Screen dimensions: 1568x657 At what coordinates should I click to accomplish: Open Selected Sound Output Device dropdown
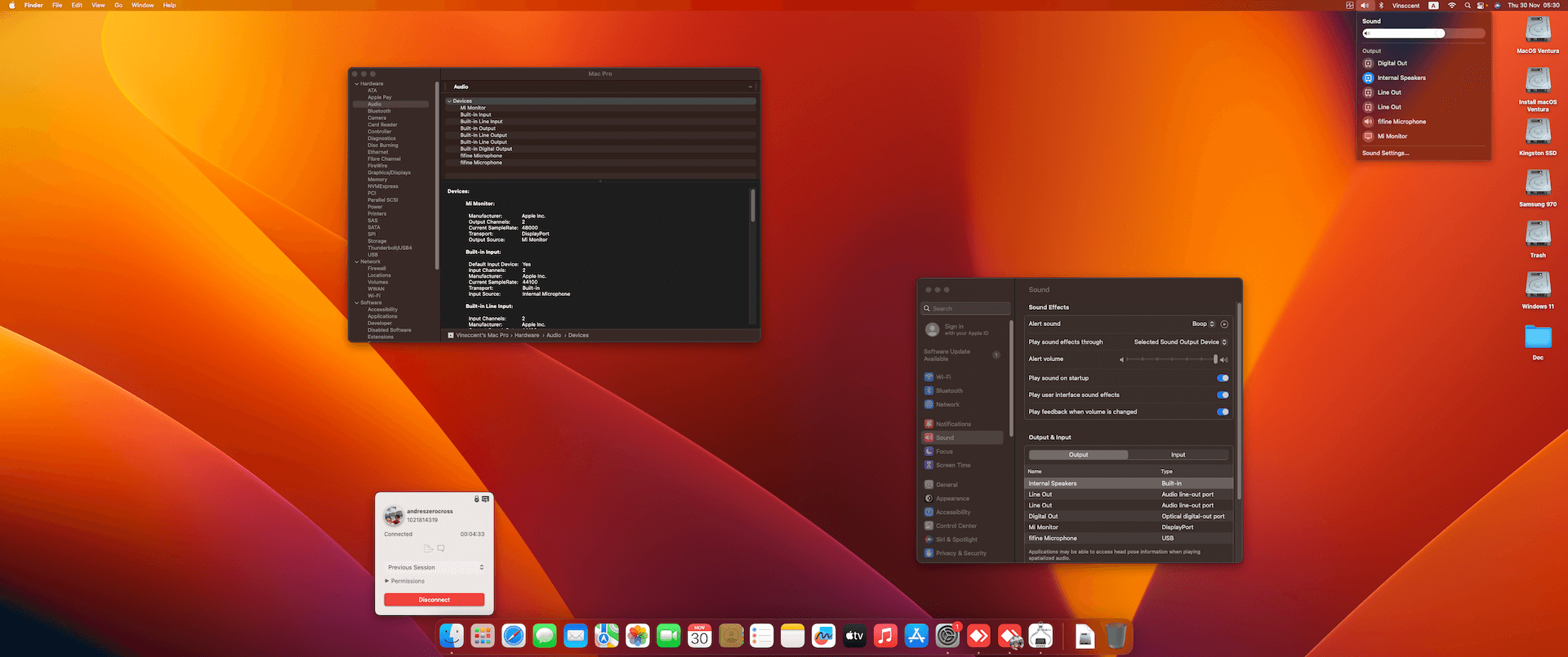click(x=1180, y=342)
